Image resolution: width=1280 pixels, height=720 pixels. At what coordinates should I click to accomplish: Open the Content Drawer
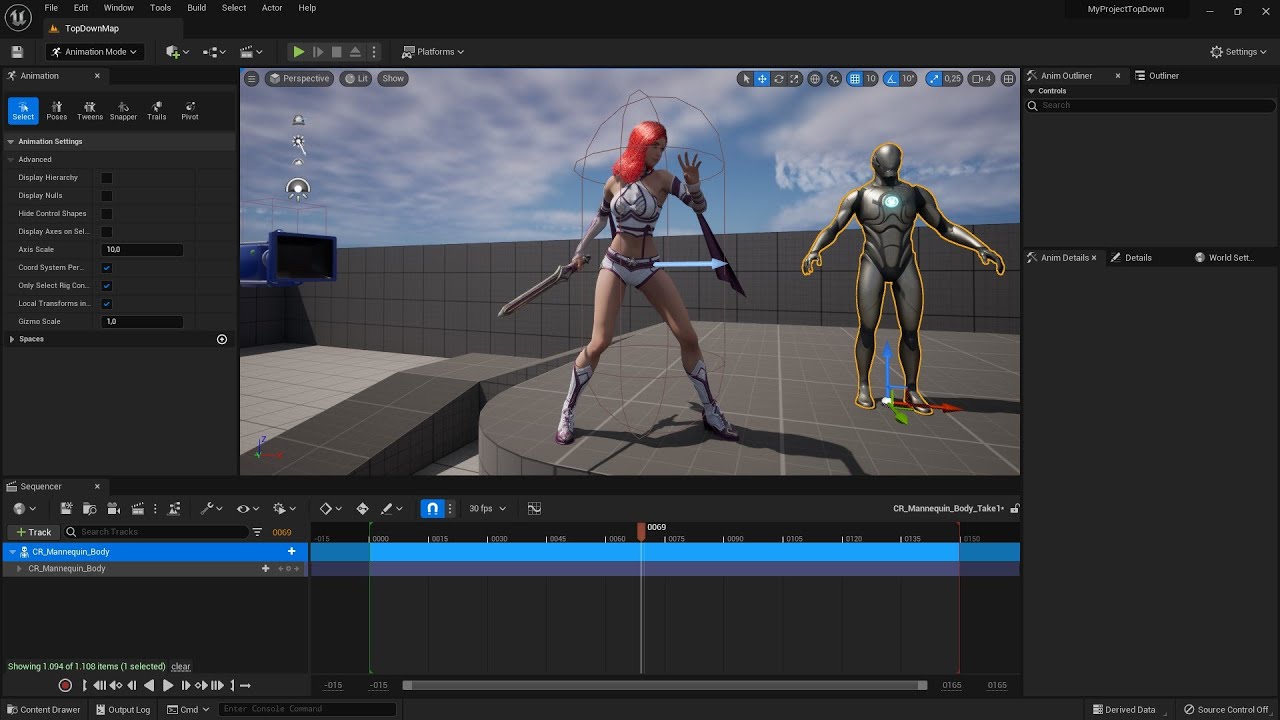[44, 710]
